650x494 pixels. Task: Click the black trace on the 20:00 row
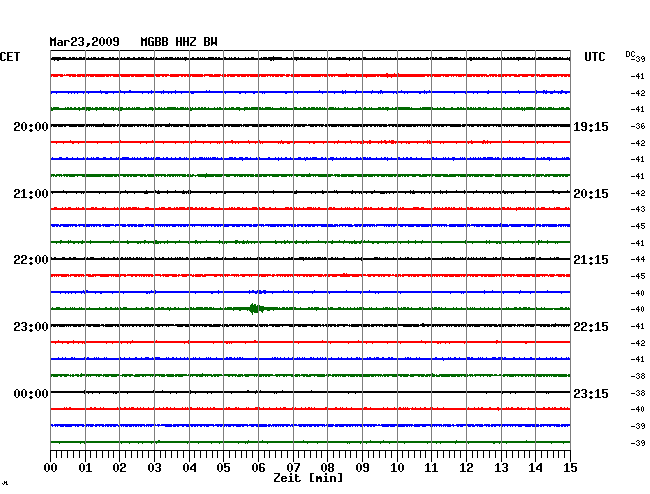(x=310, y=126)
